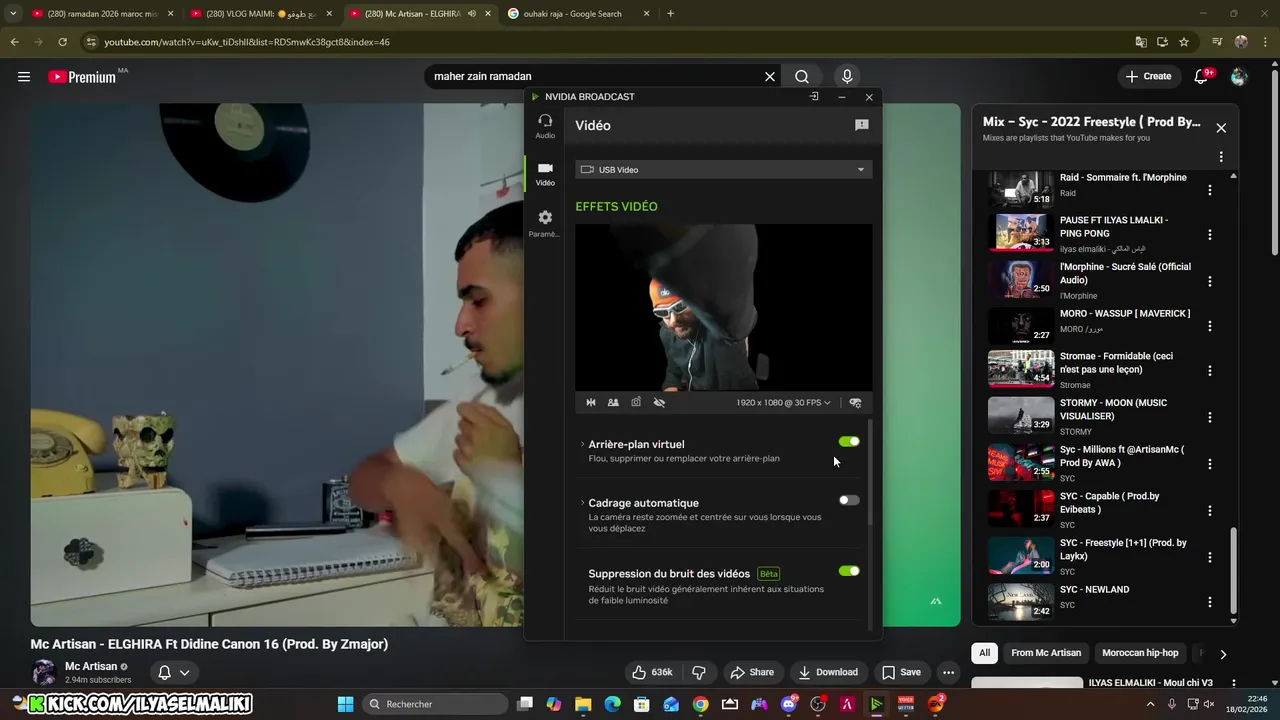Dislike the Mc Artisan video

(x=699, y=672)
